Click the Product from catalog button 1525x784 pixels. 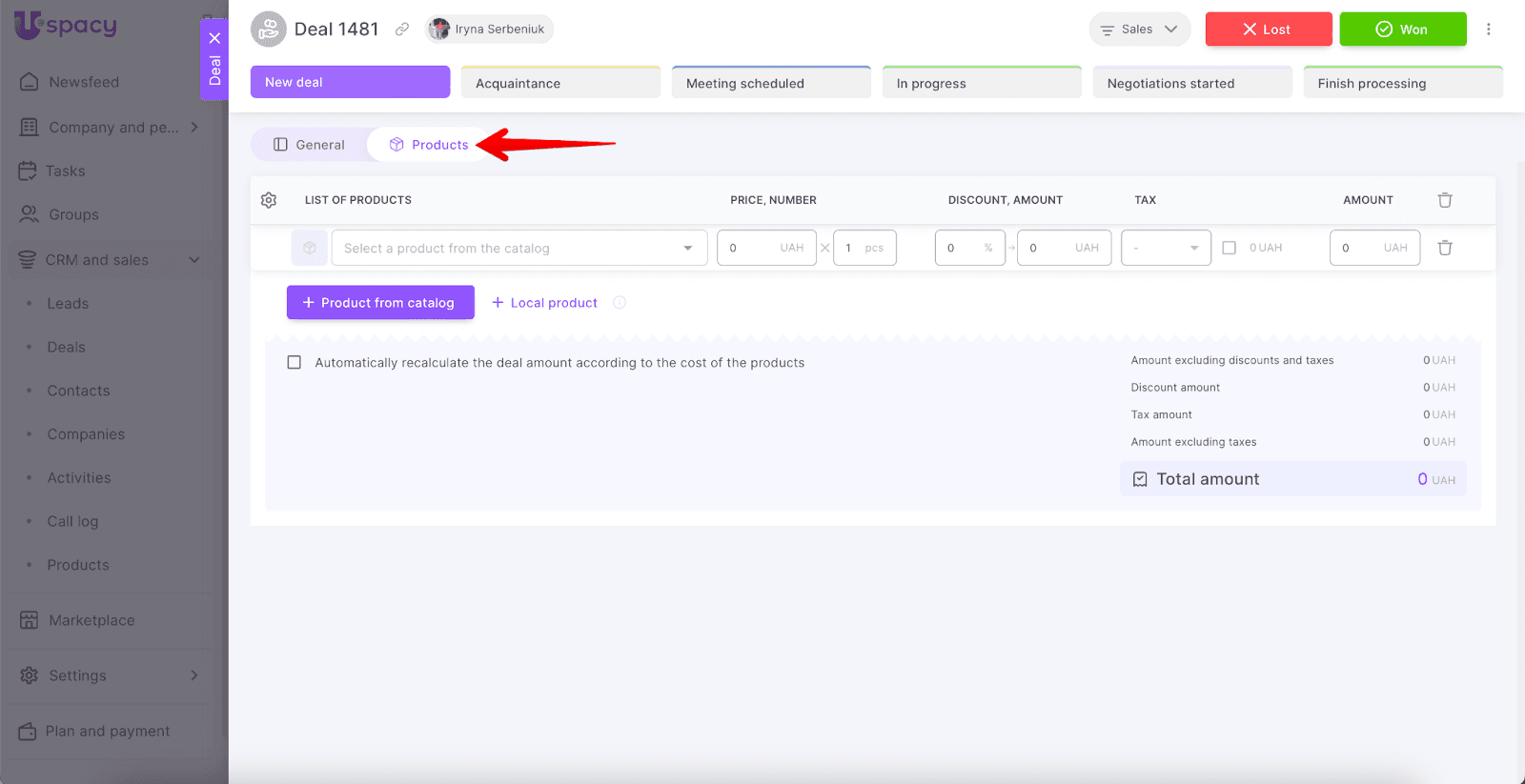380,303
